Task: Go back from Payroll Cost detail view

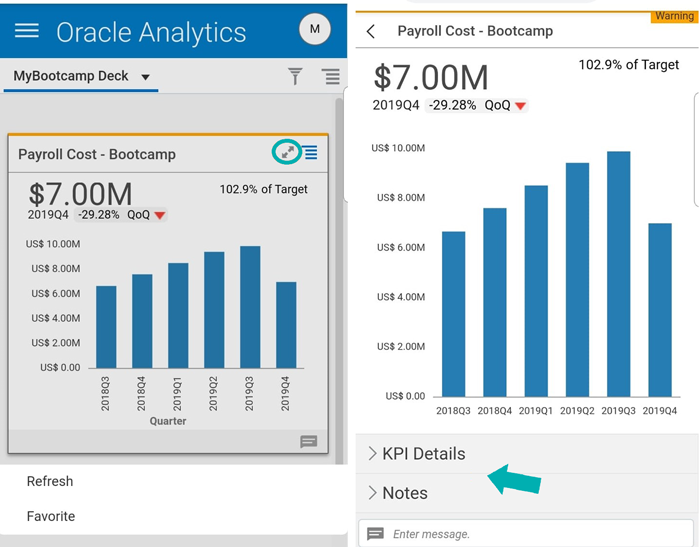Action: point(371,31)
